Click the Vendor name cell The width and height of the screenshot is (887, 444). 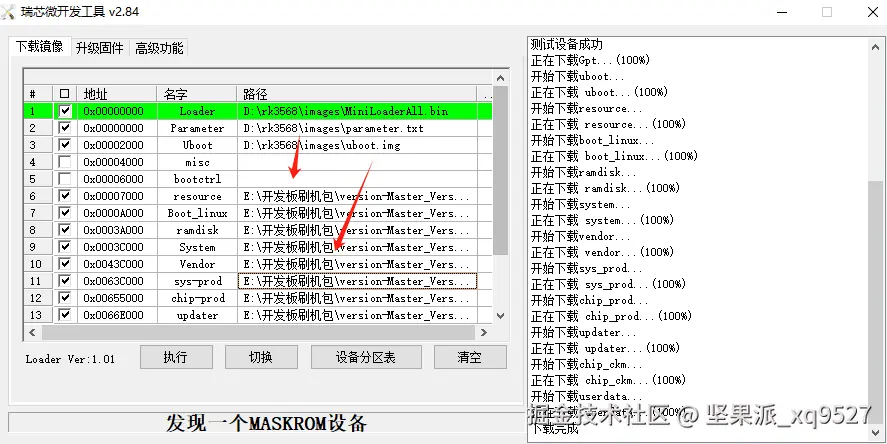197,264
